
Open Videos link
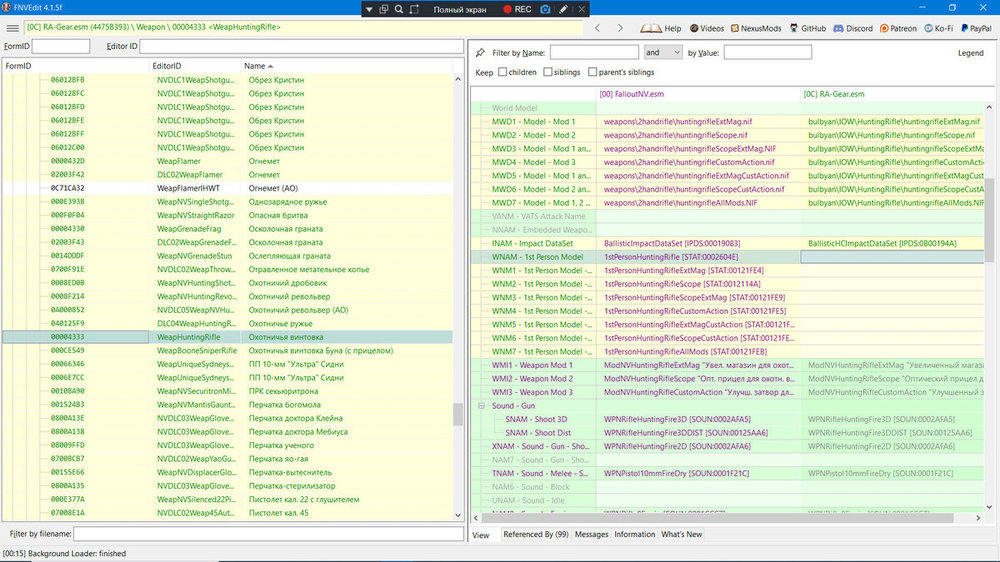[707, 29]
